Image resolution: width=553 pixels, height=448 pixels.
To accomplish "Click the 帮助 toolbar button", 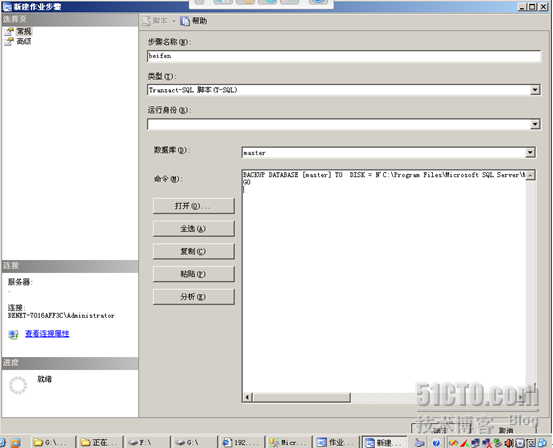I will click(194, 21).
